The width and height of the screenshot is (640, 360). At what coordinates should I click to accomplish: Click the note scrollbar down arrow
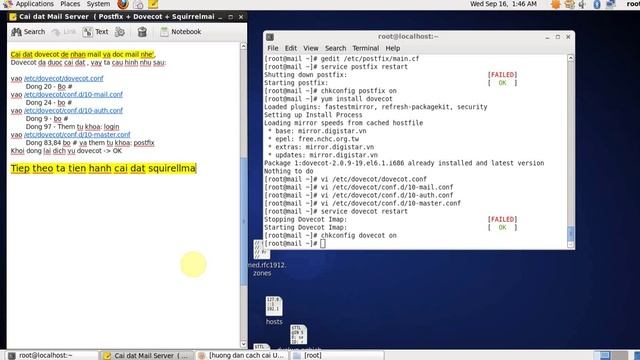[243, 344]
